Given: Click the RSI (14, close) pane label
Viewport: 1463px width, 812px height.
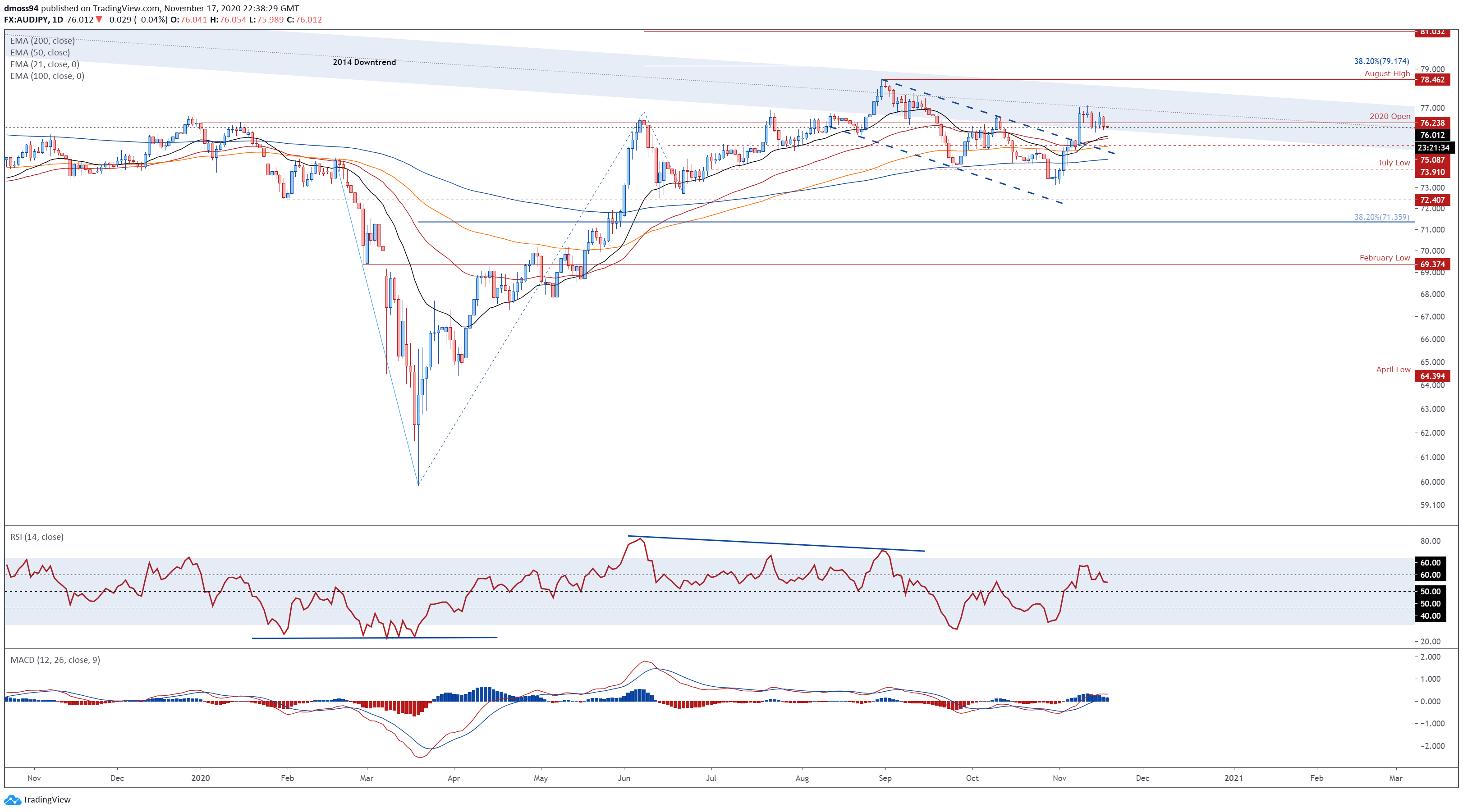Looking at the screenshot, I should [37, 537].
